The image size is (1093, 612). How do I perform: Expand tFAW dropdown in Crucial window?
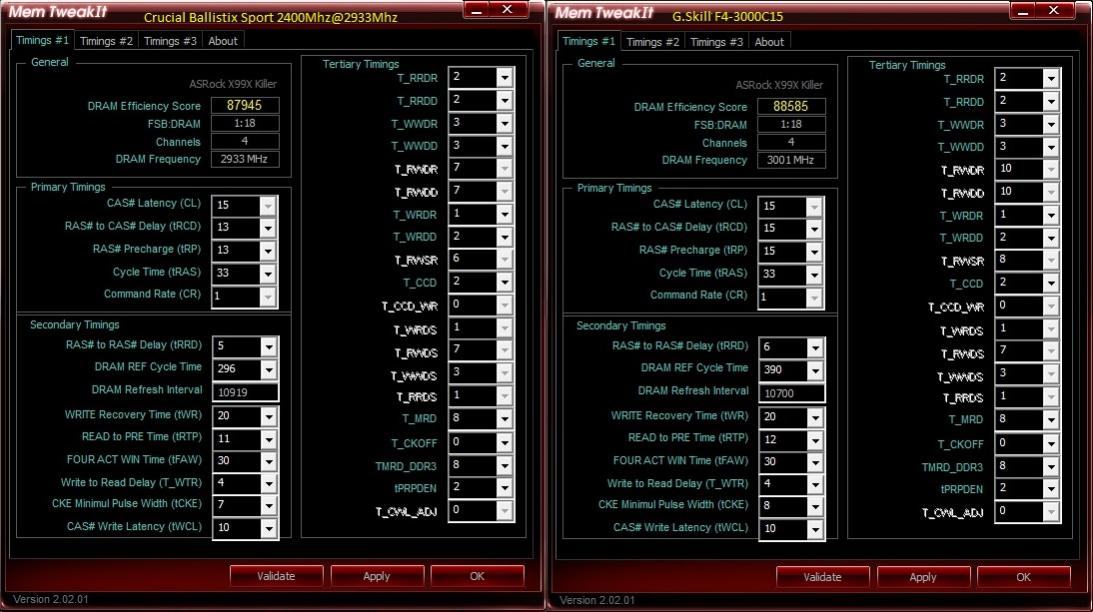click(268, 461)
